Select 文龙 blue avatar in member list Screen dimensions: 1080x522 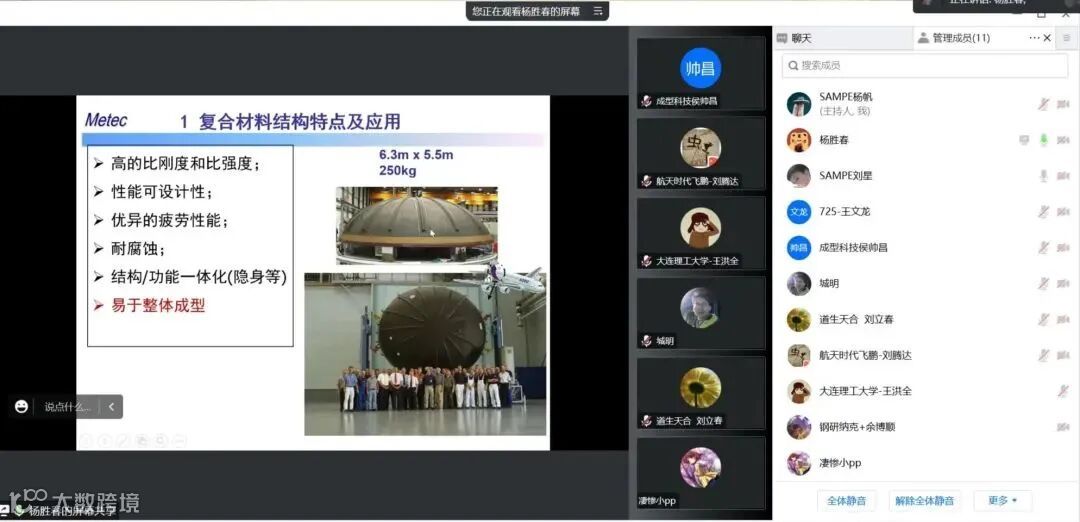click(x=799, y=211)
